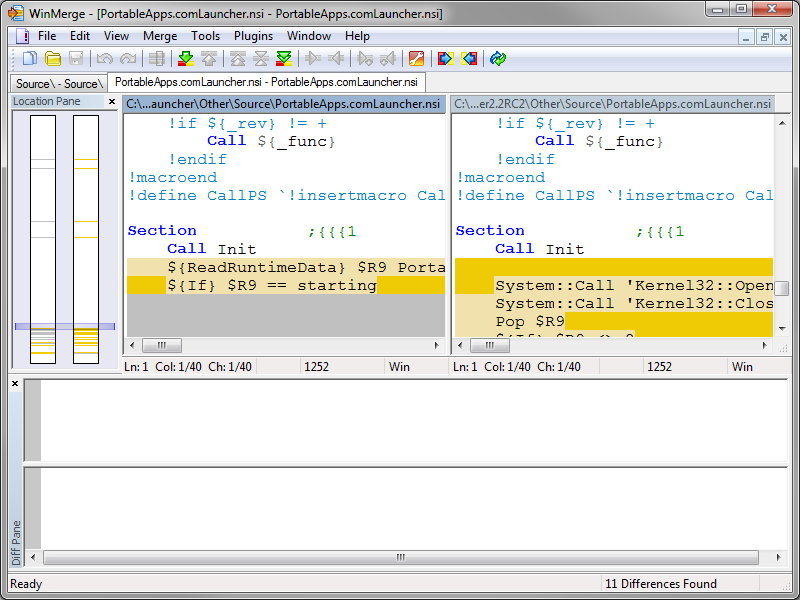Select the PortableApps.comLauncher.nsi comparison tab
The image size is (800, 600).
[266, 82]
